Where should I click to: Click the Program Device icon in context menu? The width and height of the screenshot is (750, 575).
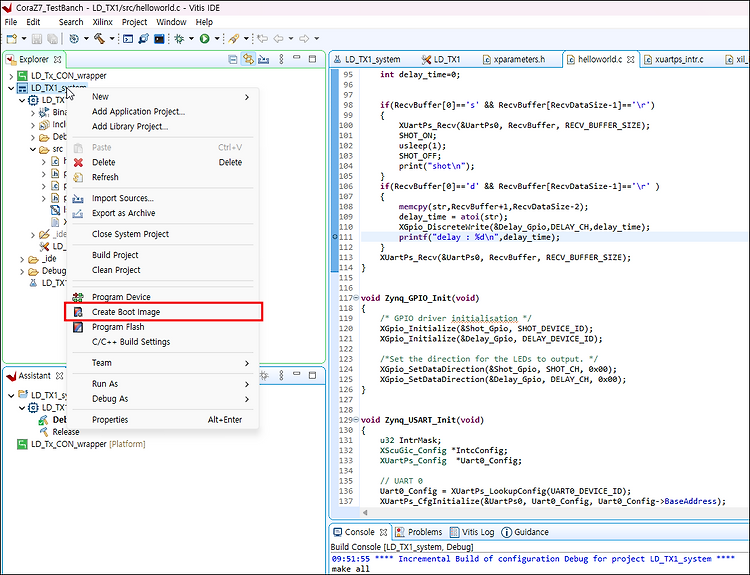click(x=78, y=297)
